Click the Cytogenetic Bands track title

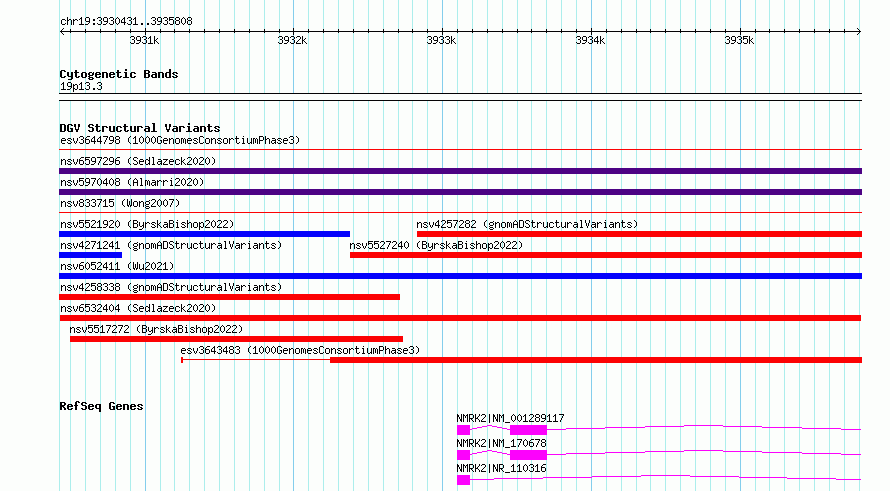point(119,74)
